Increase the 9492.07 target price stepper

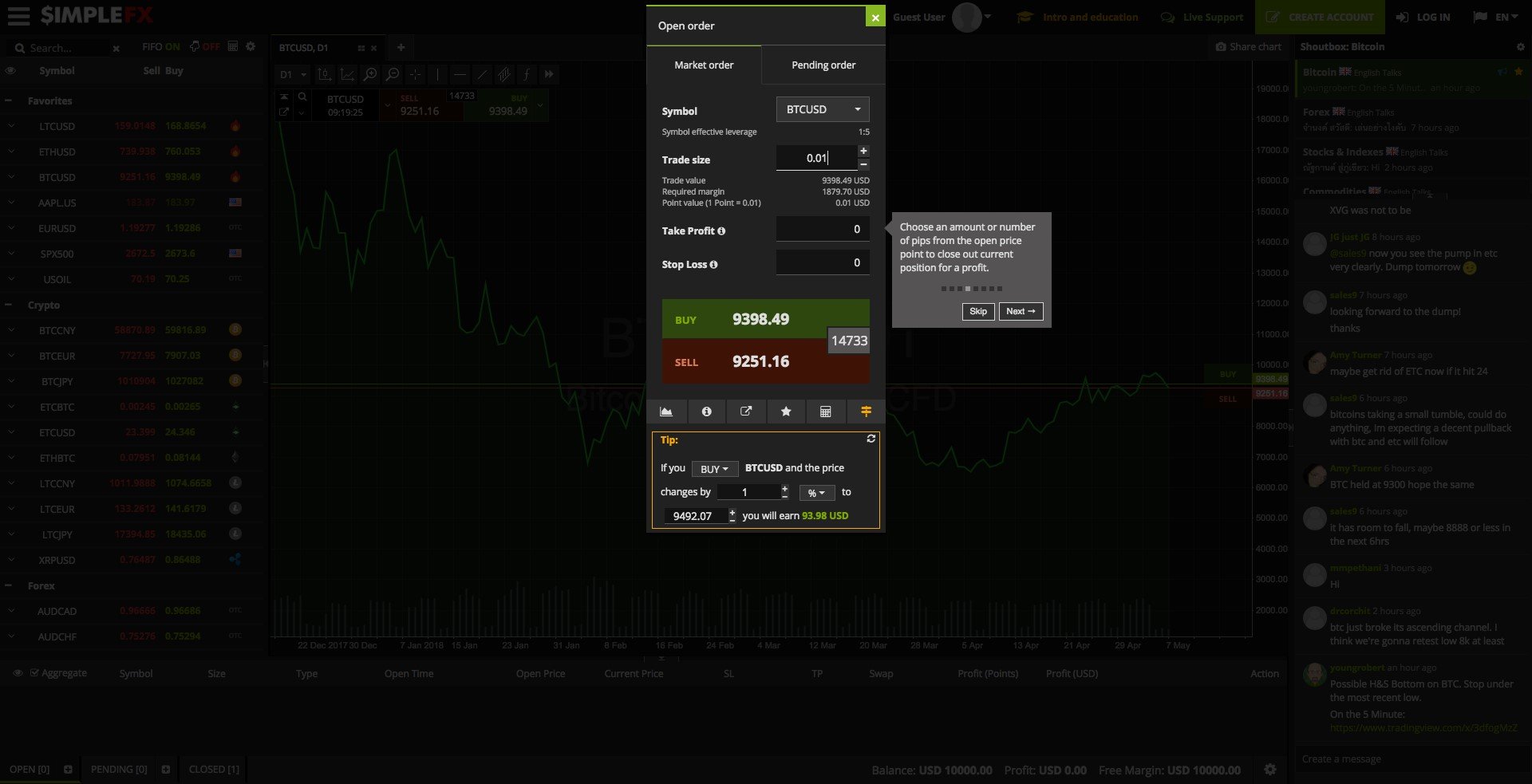point(732,512)
